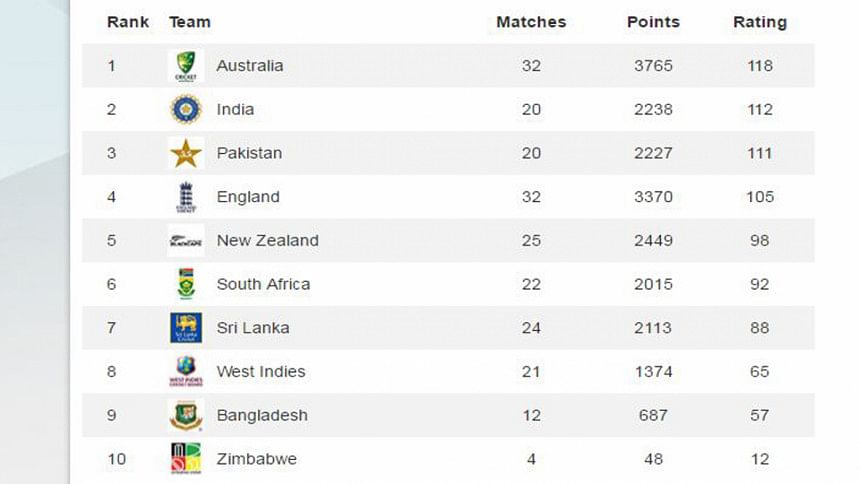Sort table by Matches column header
The height and width of the screenshot is (484, 860).
(531, 22)
